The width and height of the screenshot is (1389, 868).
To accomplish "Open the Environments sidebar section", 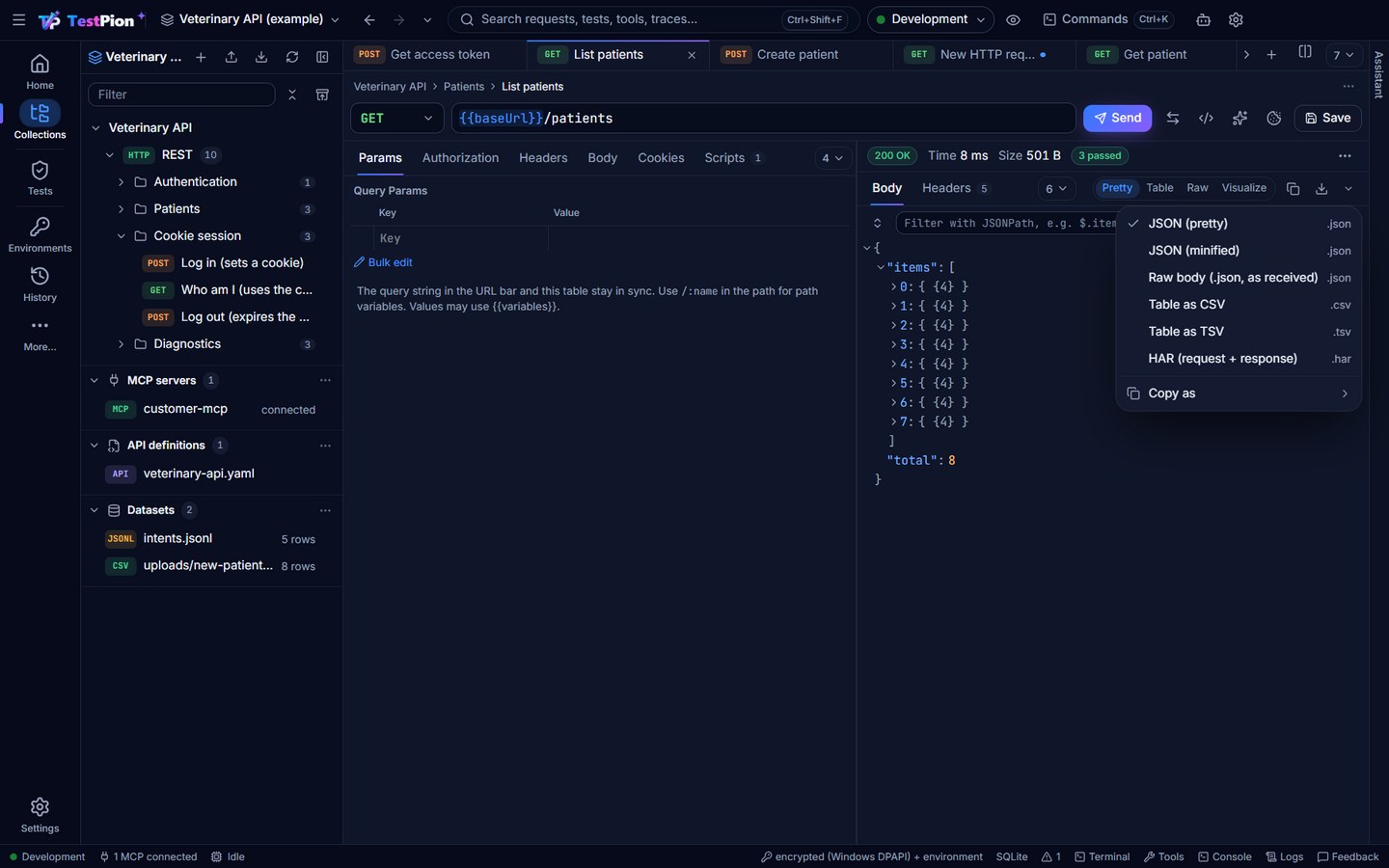I will (x=40, y=235).
